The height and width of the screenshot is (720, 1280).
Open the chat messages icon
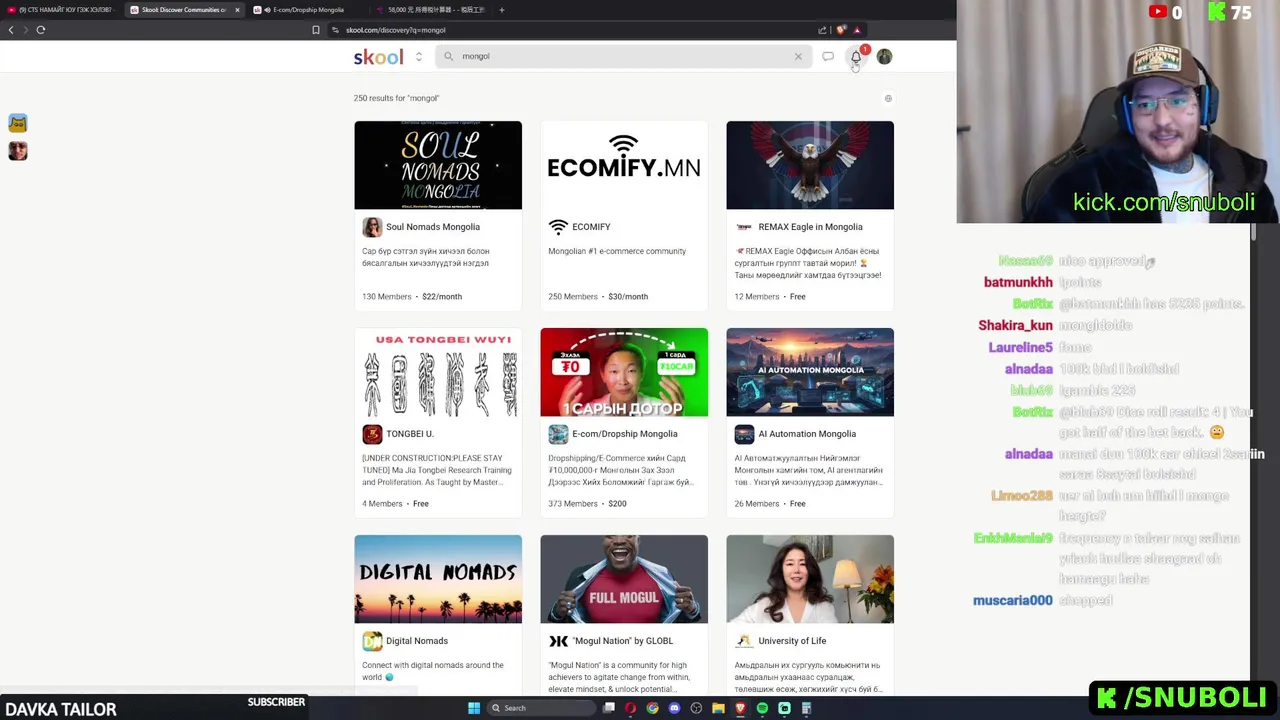click(x=828, y=57)
